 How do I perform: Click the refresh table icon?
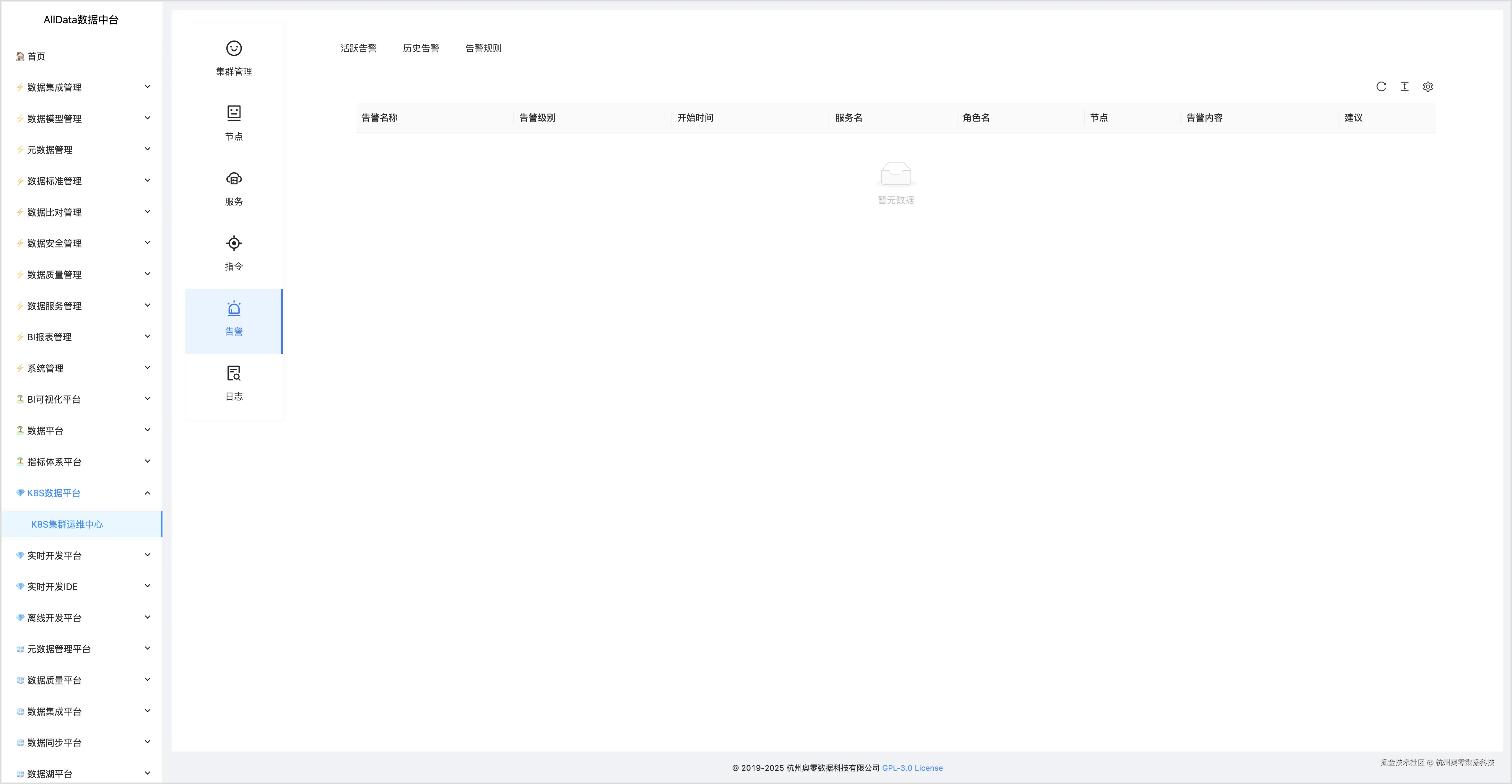(1381, 87)
